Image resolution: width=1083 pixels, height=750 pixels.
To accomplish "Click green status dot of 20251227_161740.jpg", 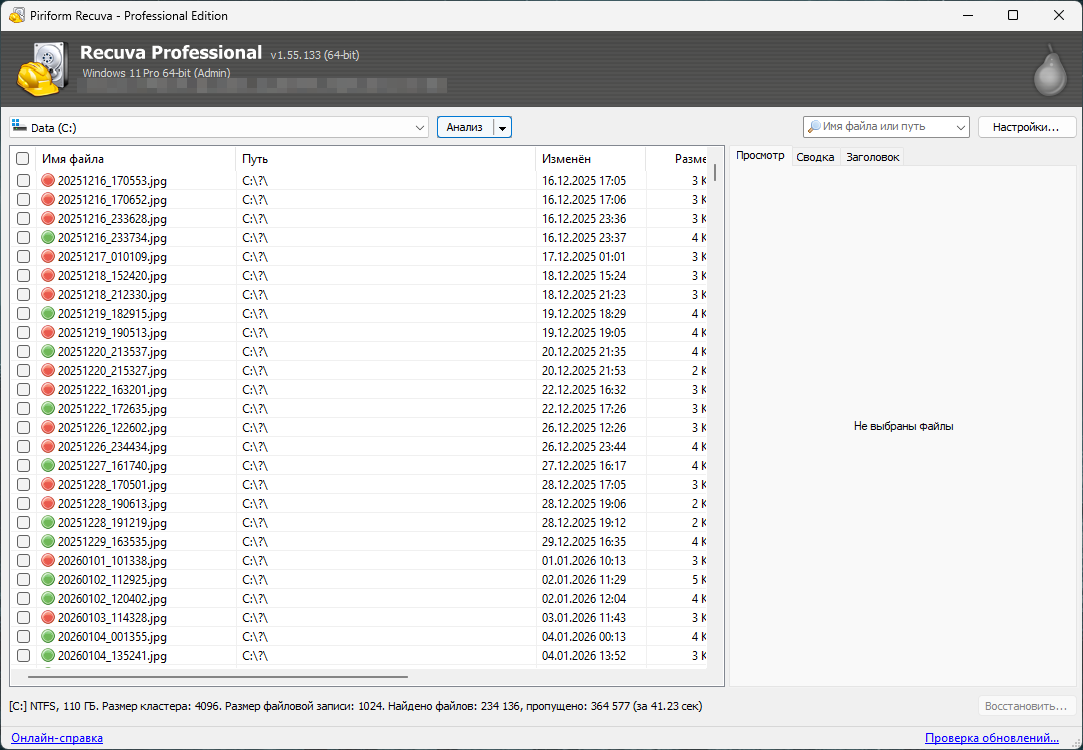I will 48,465.
